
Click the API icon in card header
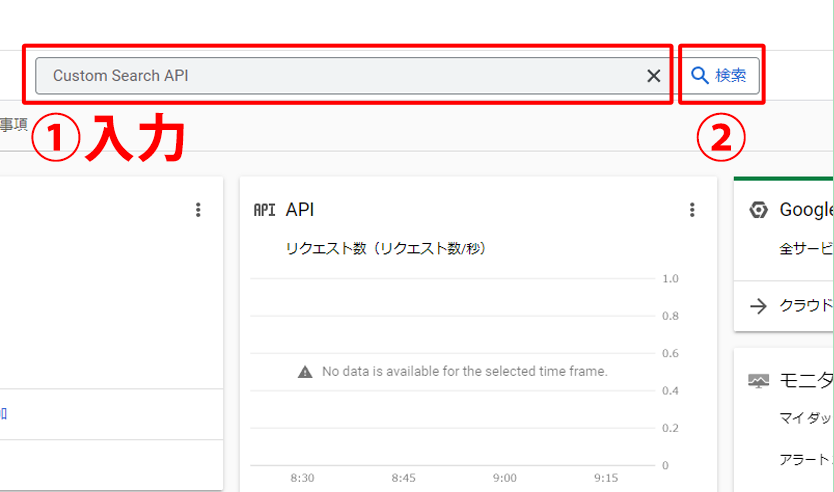264,210
